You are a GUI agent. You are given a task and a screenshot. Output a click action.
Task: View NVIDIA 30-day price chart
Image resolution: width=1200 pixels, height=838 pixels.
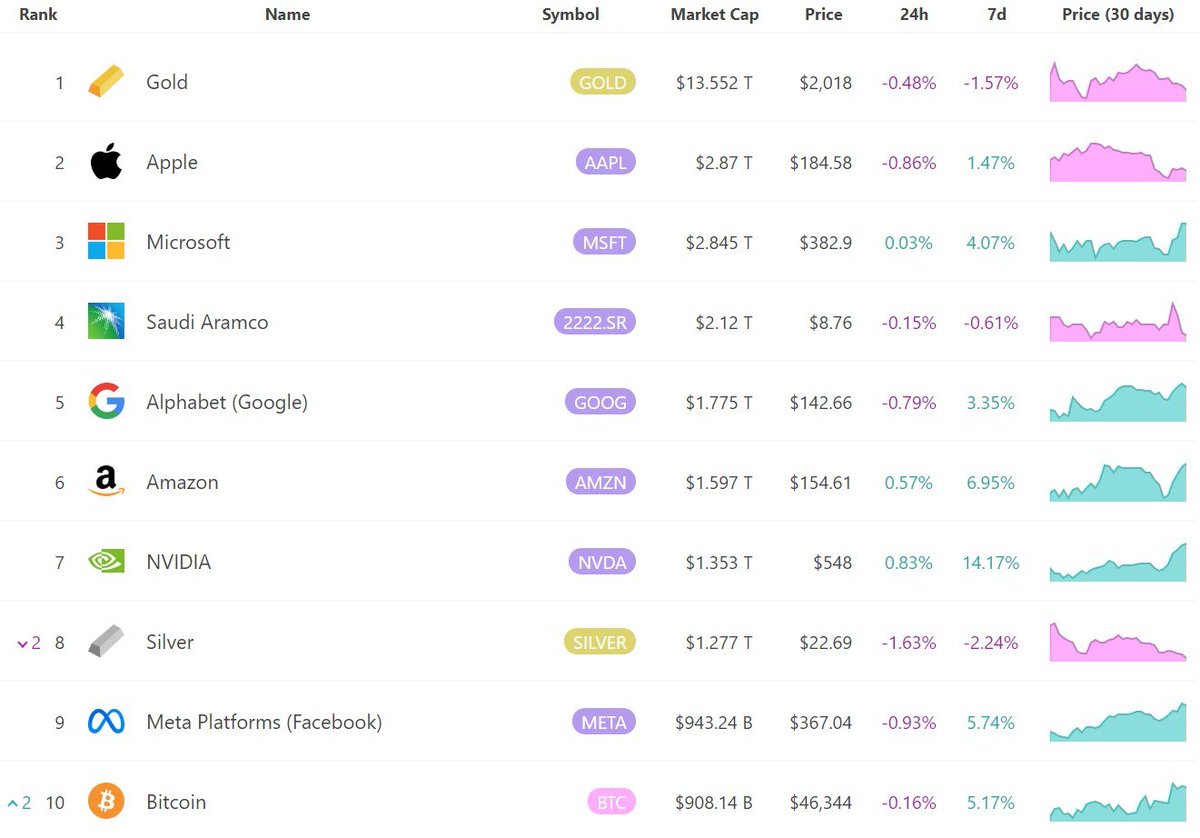(x=1118, y=562)
